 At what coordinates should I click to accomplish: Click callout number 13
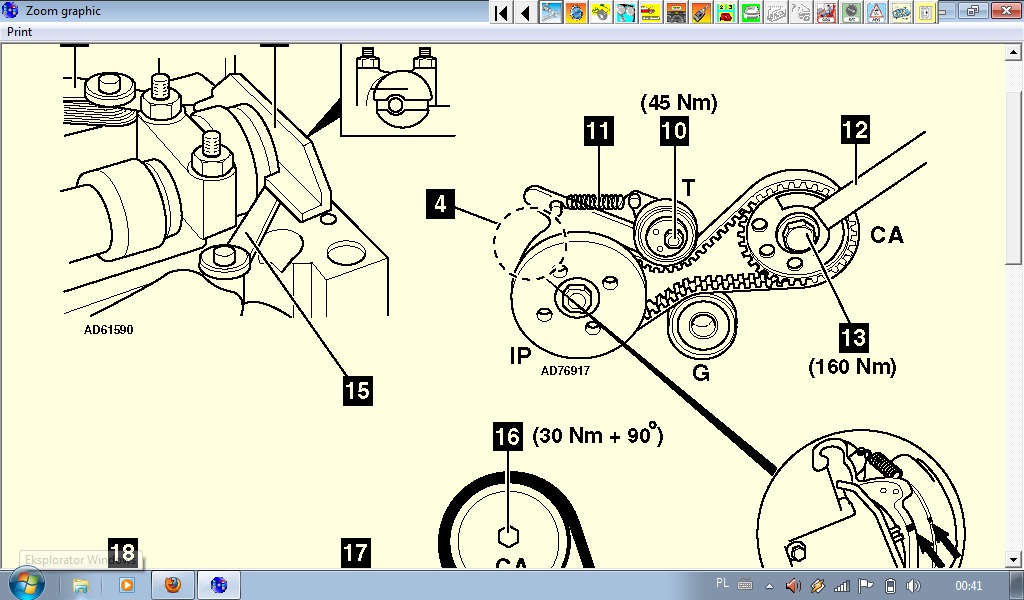click(854, 338)
